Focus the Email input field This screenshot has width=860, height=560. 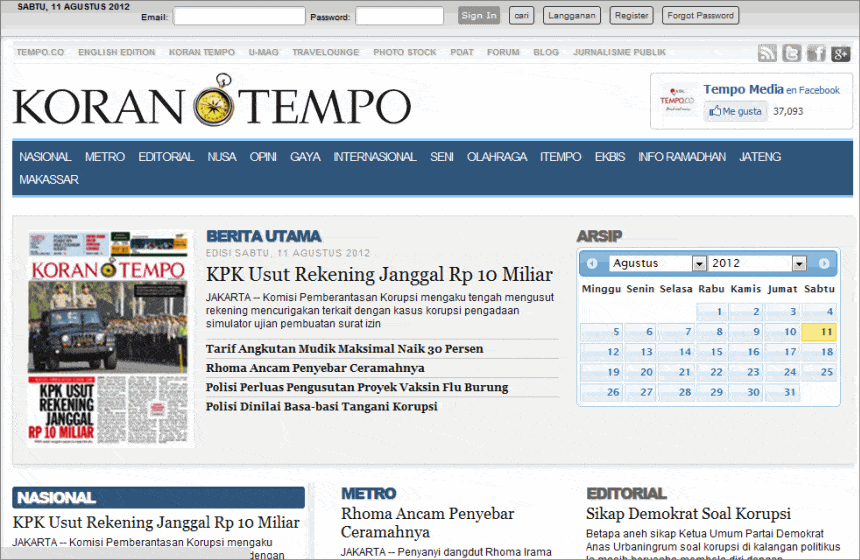[239, 16]
